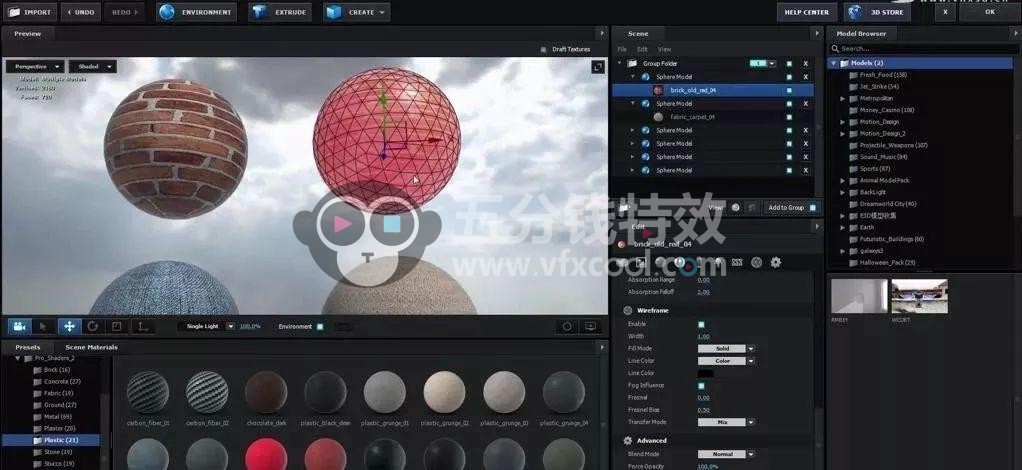The image size is (1022, 470).
Task: Click the Extrude tool
Action: pyautogui.click(x=280, y=12)
